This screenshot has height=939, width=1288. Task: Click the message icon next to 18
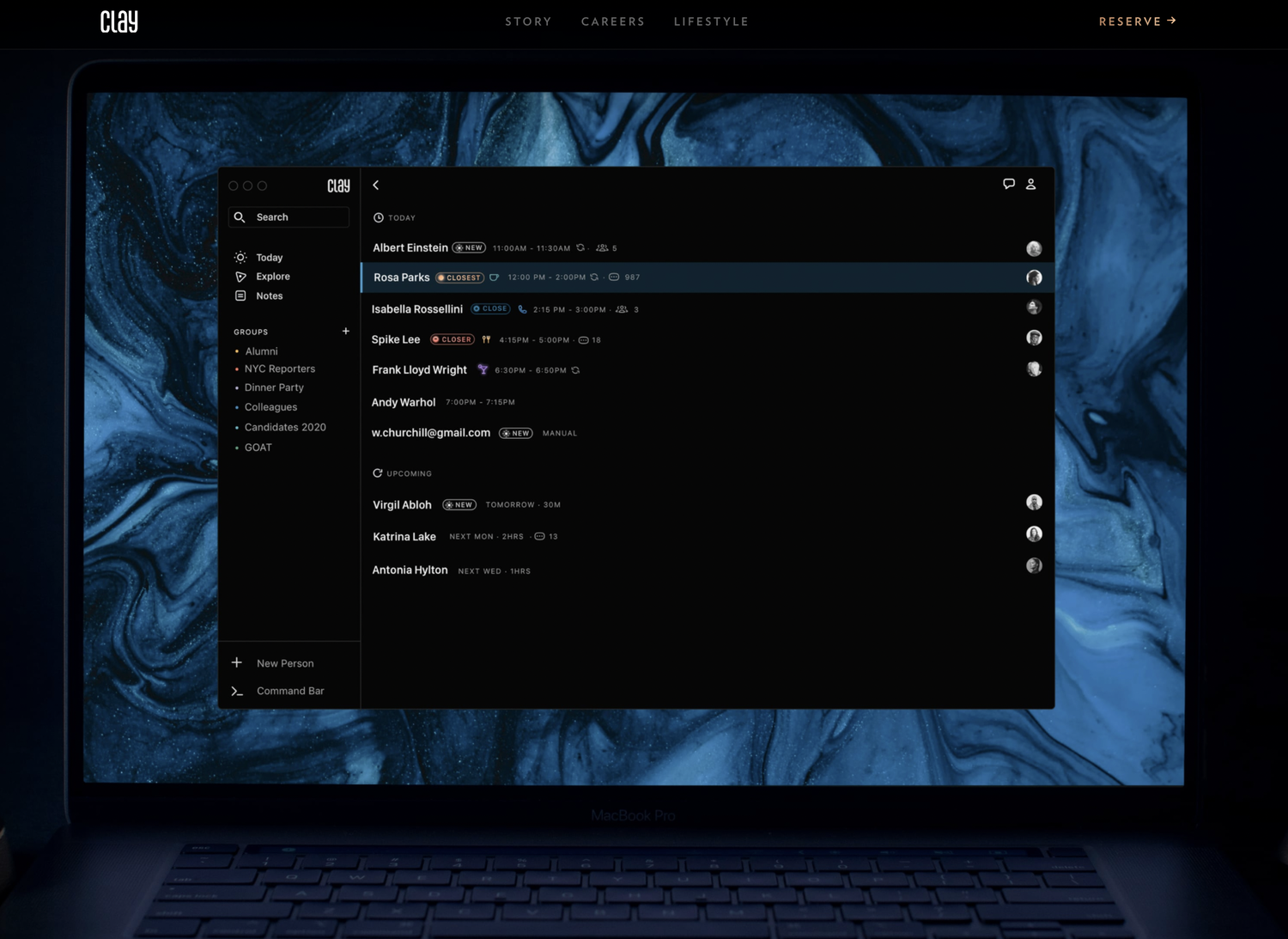(583, 340)
